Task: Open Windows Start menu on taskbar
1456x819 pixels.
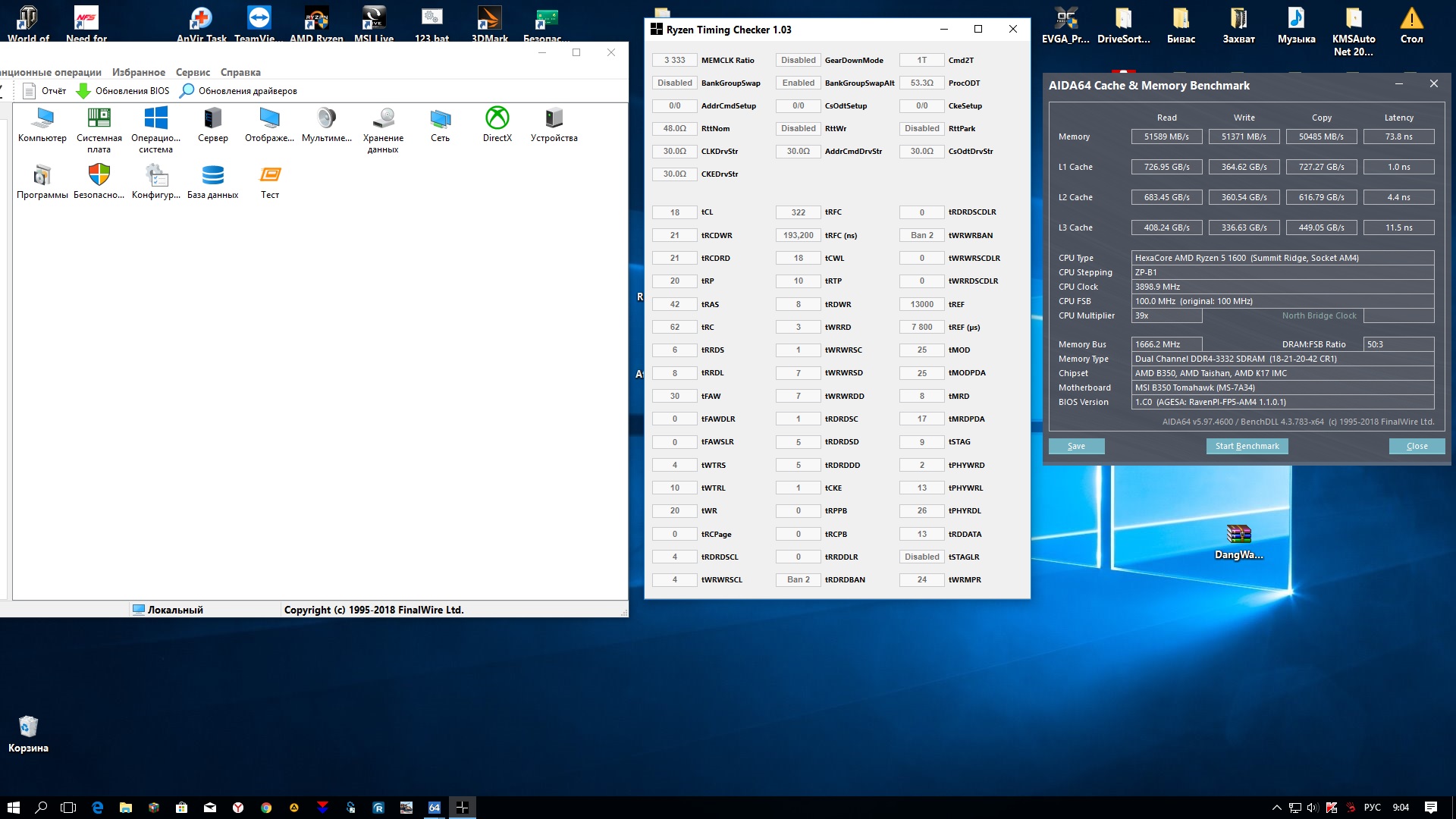Action: click(13, 808)
